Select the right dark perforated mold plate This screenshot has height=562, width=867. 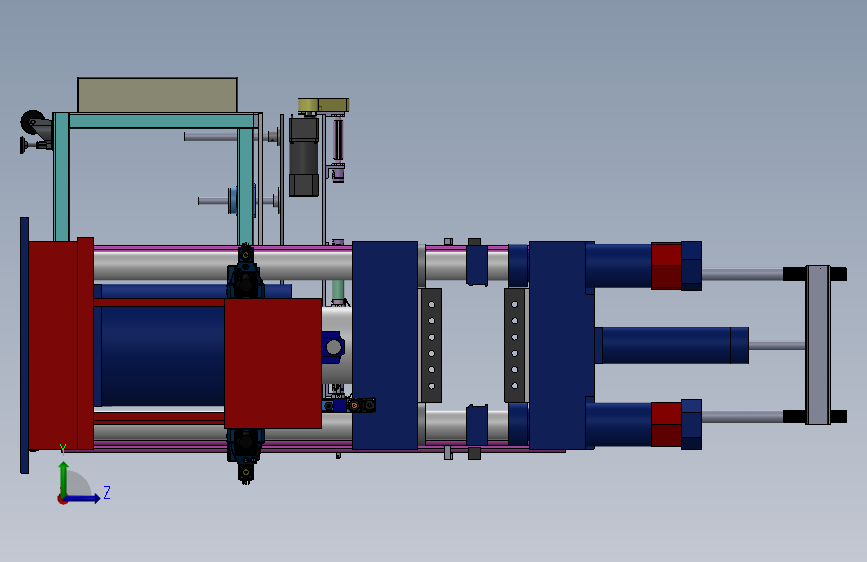(514, 345)
